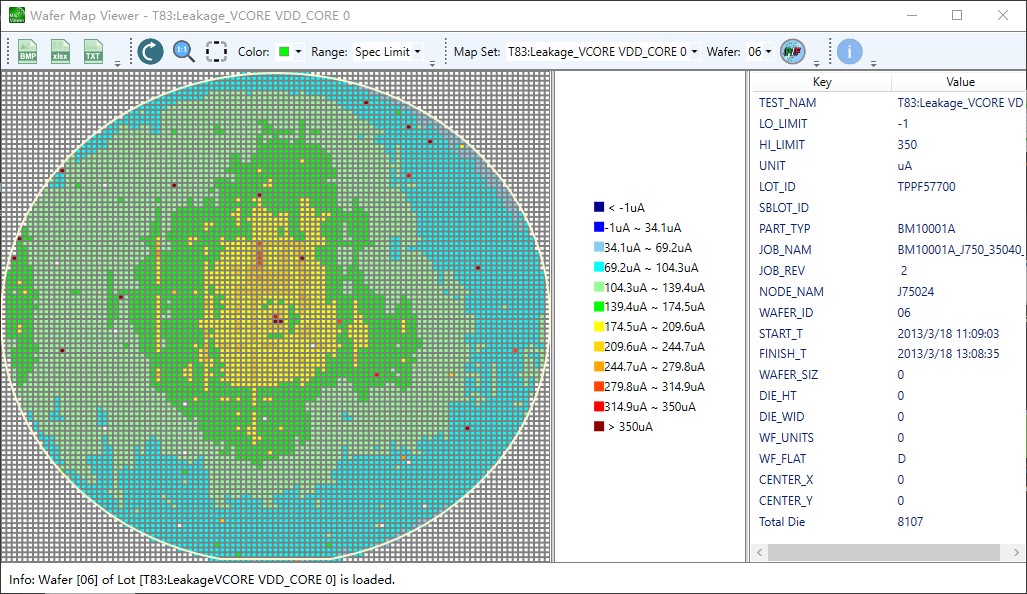Activate the dashed rectangle selection tool
1027x594 pixels.
tap(216, 52)
